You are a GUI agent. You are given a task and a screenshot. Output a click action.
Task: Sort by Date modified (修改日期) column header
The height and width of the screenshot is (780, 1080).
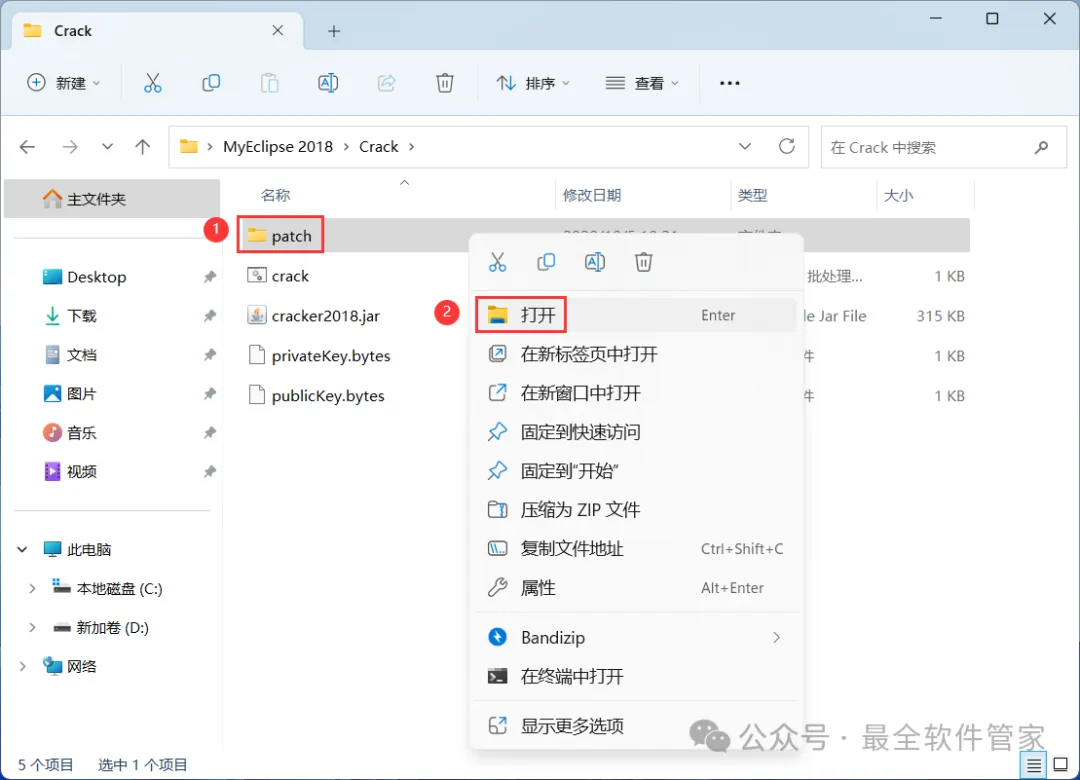pos(592,196)
